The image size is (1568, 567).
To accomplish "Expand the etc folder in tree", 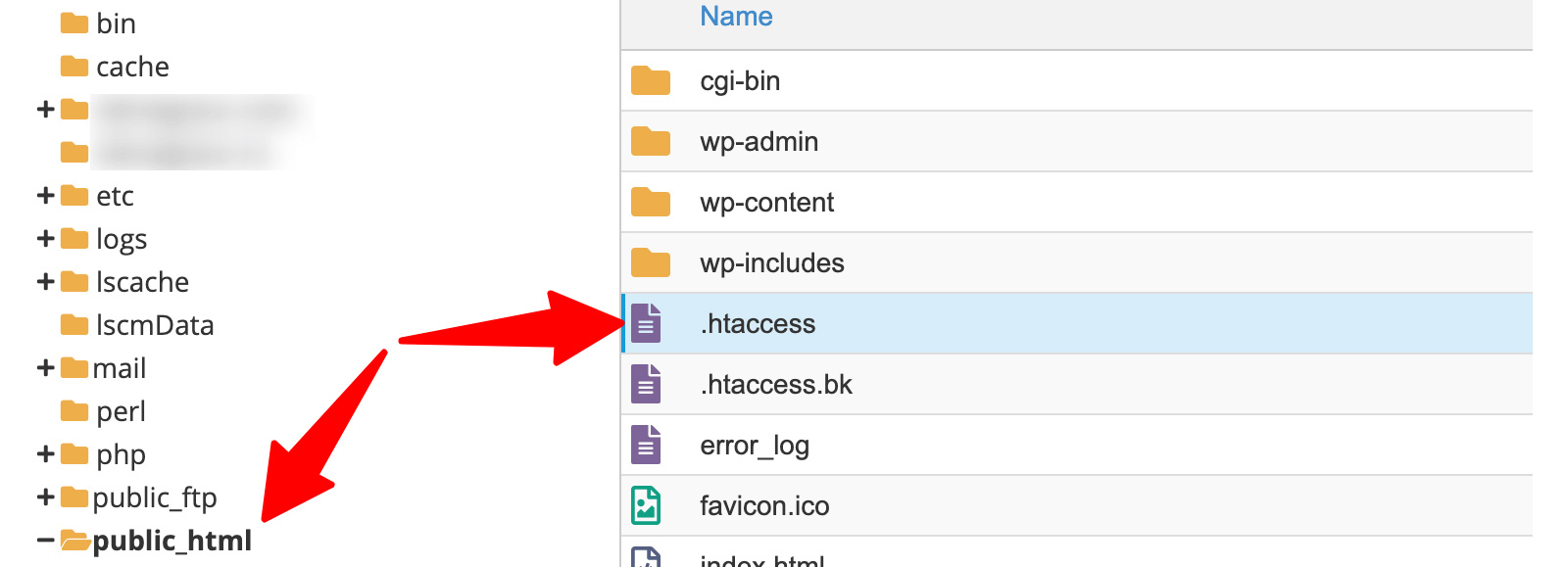I will pos(45,196).
